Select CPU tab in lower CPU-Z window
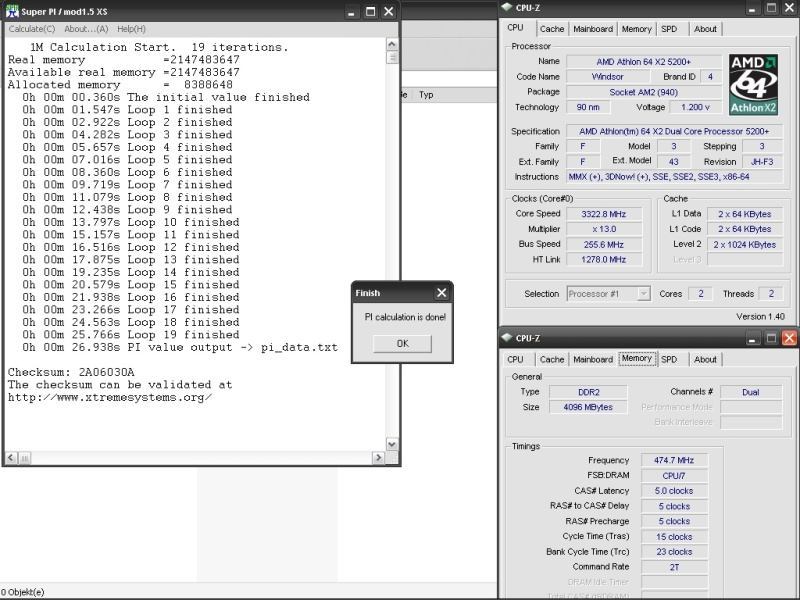The image size is (800, 600). 515,360
